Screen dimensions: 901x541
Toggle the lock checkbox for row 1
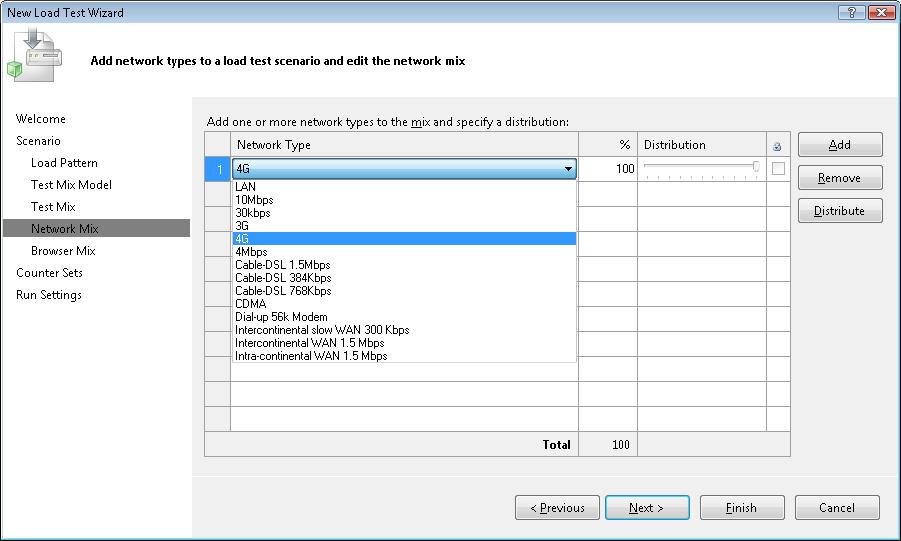tap(778, 169)
